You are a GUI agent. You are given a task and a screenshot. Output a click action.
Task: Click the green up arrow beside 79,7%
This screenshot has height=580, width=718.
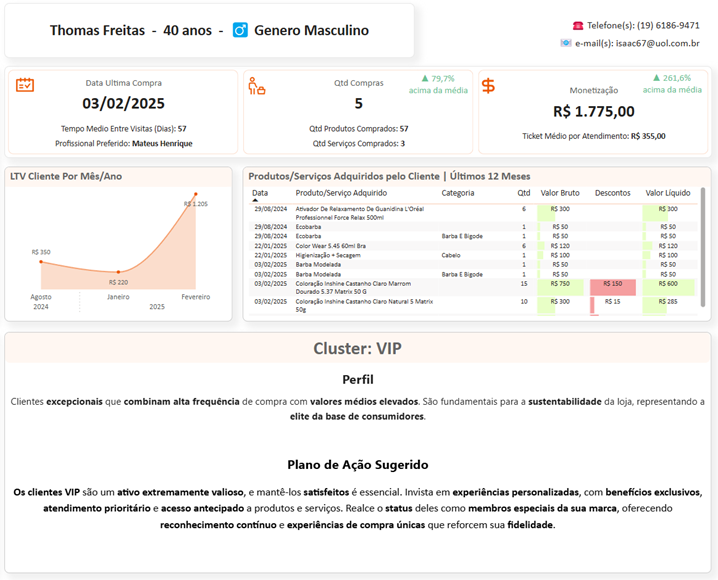(x=425, y=78)
